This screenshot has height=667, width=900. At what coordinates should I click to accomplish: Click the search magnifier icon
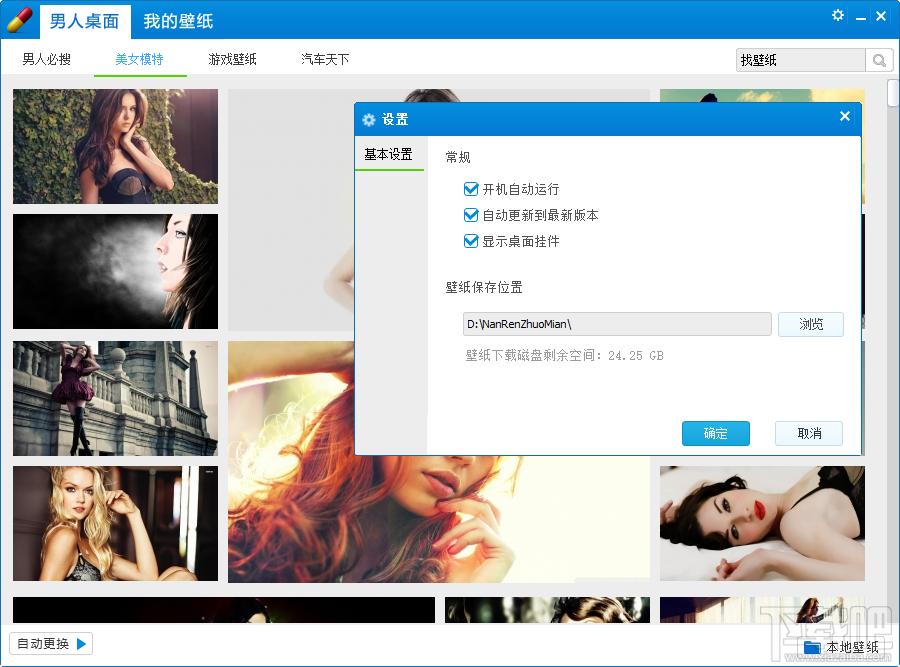(x=879, y=61)
